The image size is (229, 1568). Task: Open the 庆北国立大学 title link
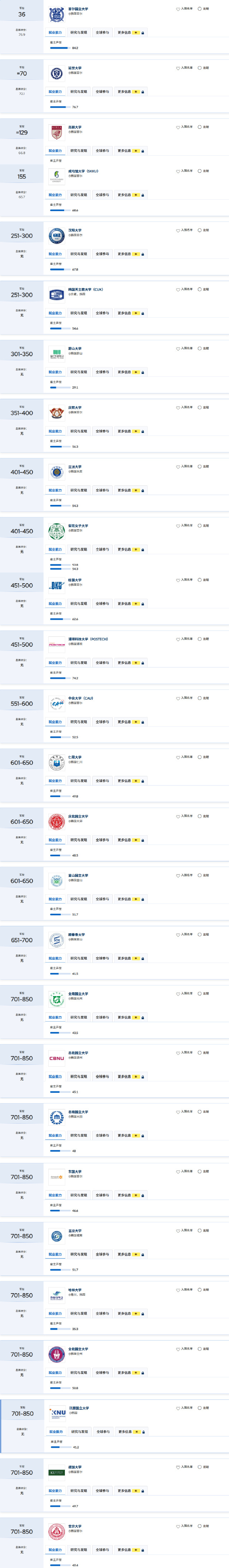tap(78, 816)
